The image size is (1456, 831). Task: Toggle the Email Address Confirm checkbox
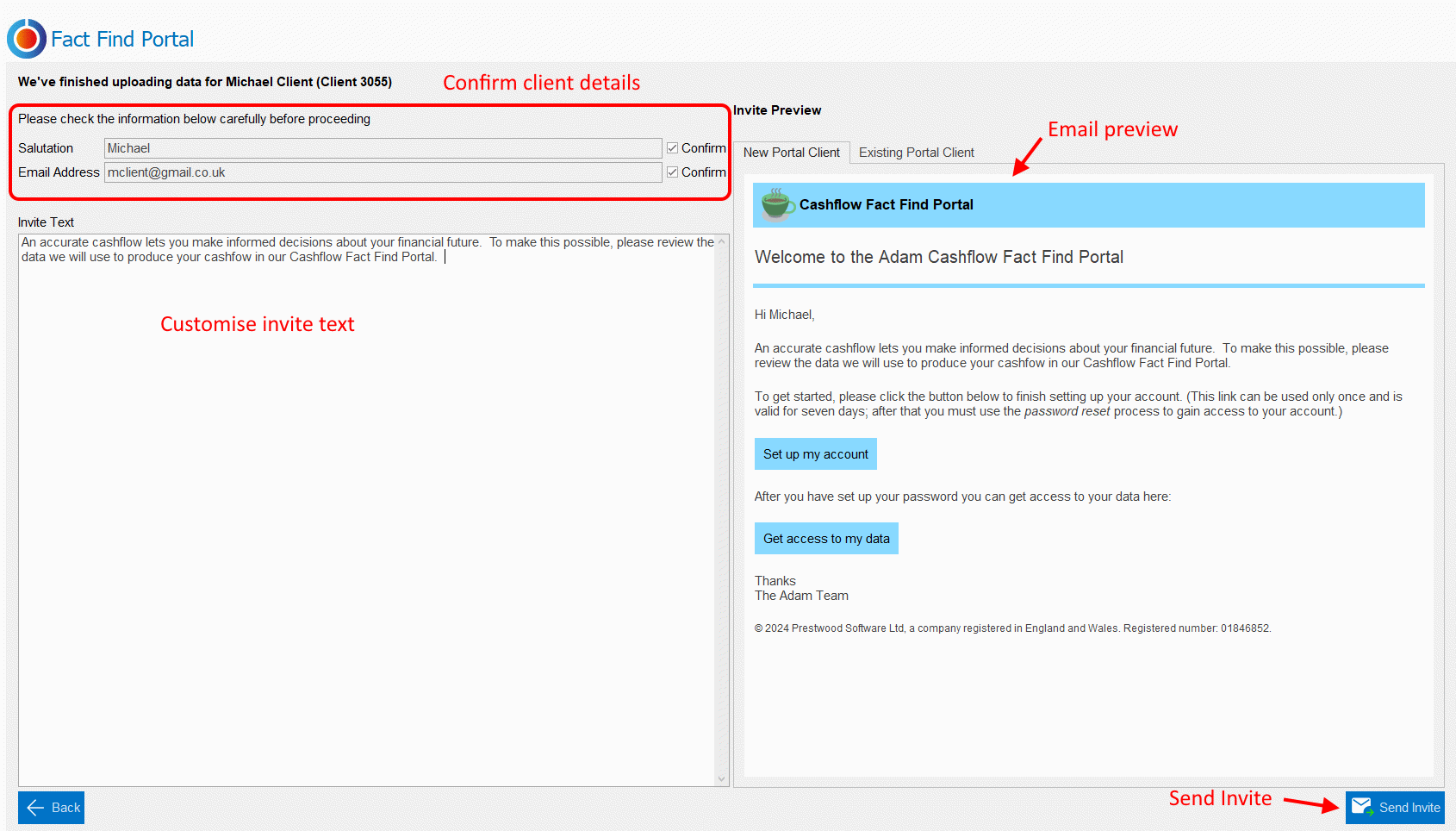[672, 172]
